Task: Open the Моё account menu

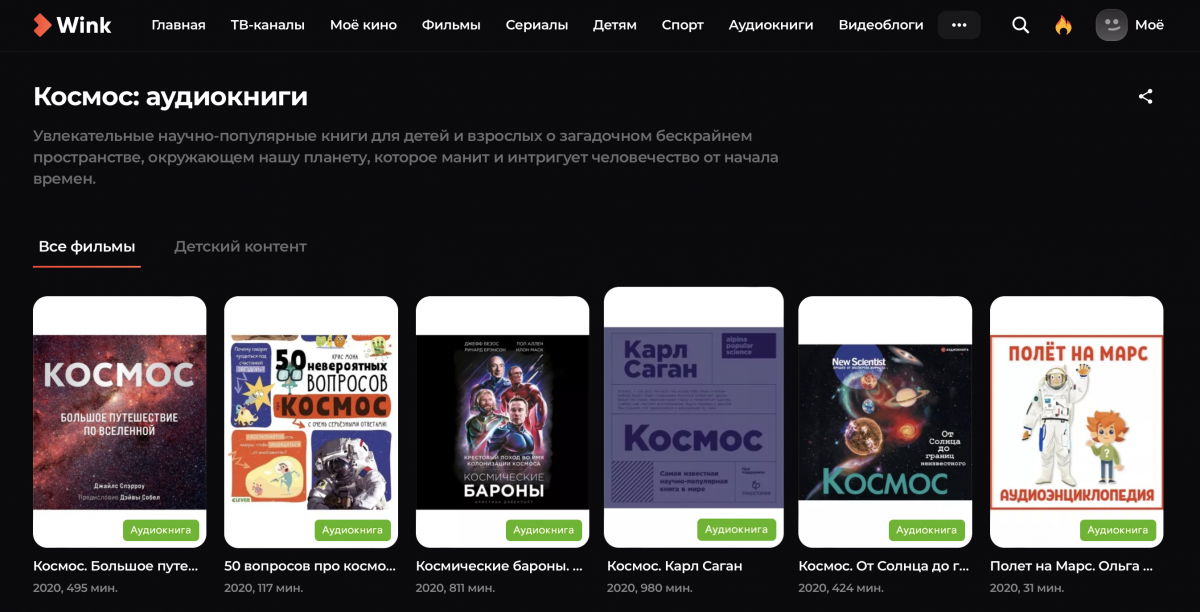Action: [x=1149, y=25]
